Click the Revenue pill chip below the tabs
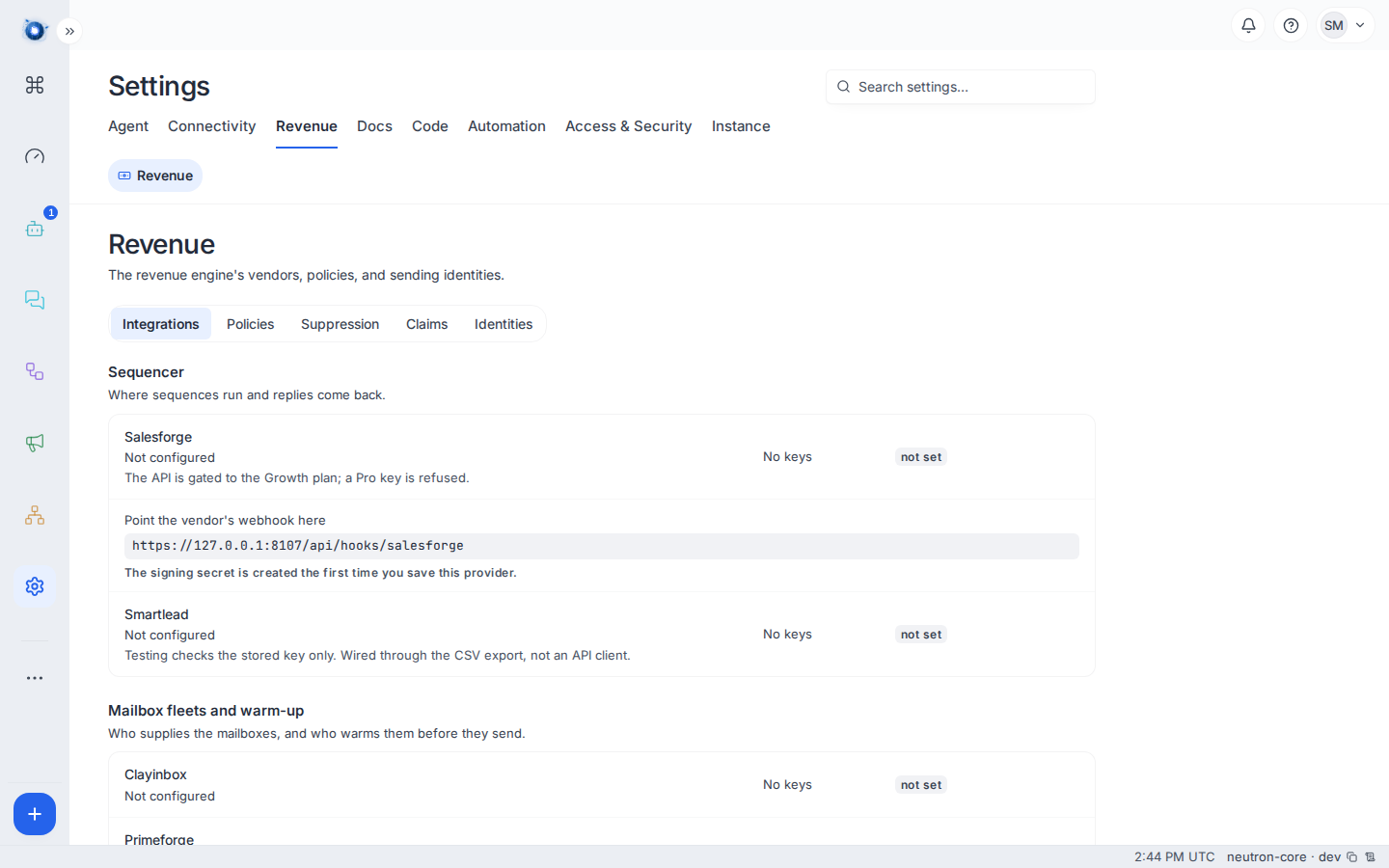Screen dimensions: 1389x868 point(155,176)
